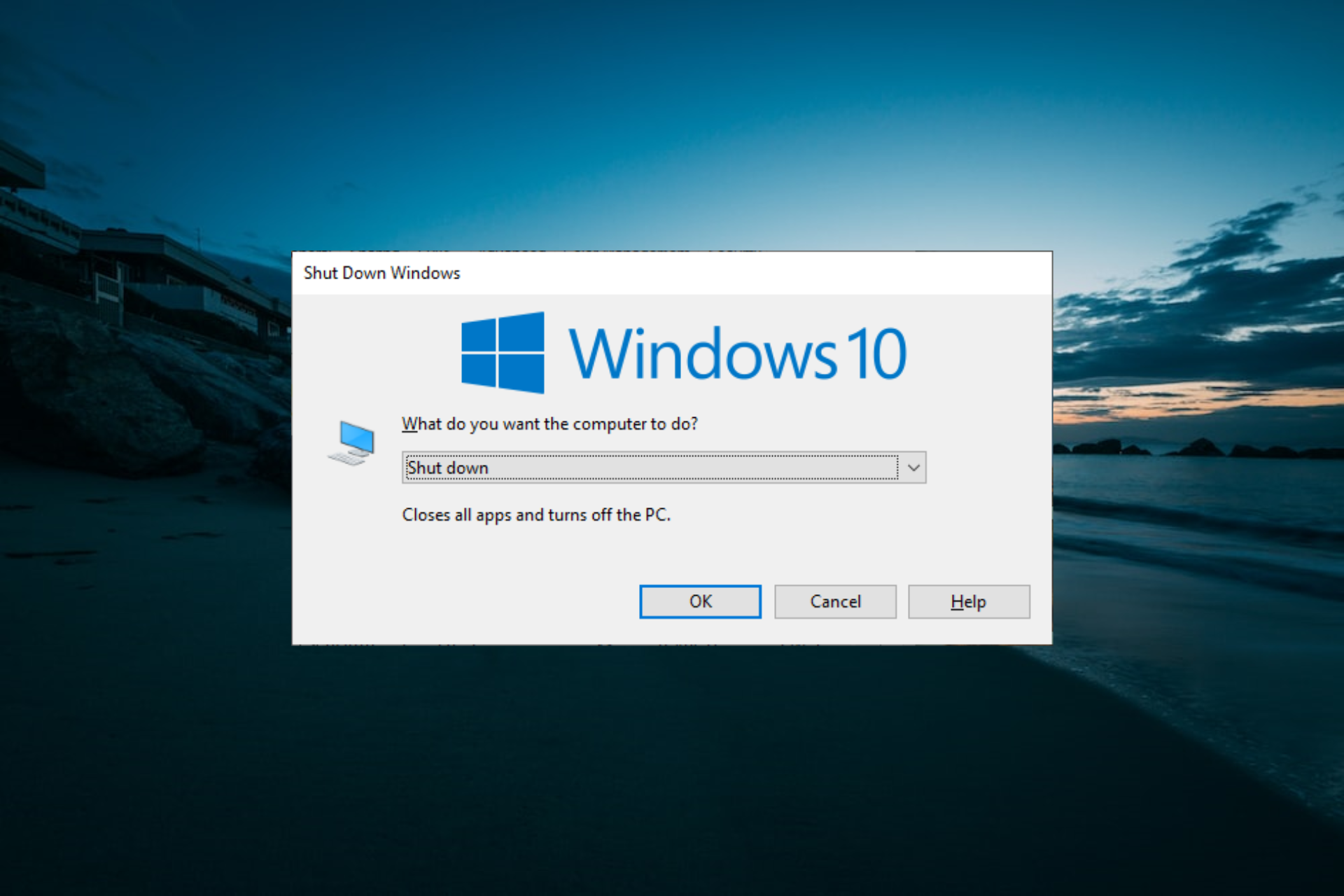
Task: Confirm shutdown with the OK button
Action: coord(700,601)
